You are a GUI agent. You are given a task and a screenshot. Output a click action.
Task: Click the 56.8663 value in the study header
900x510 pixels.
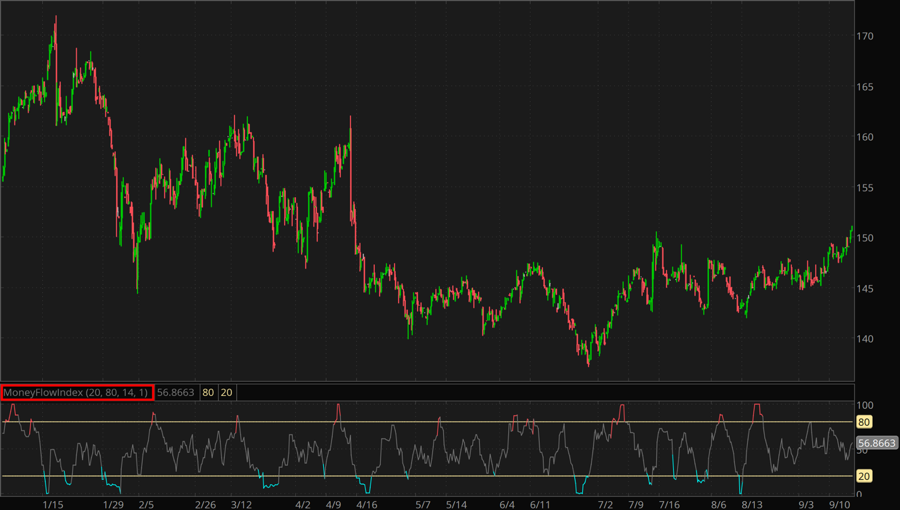point(176,392)
